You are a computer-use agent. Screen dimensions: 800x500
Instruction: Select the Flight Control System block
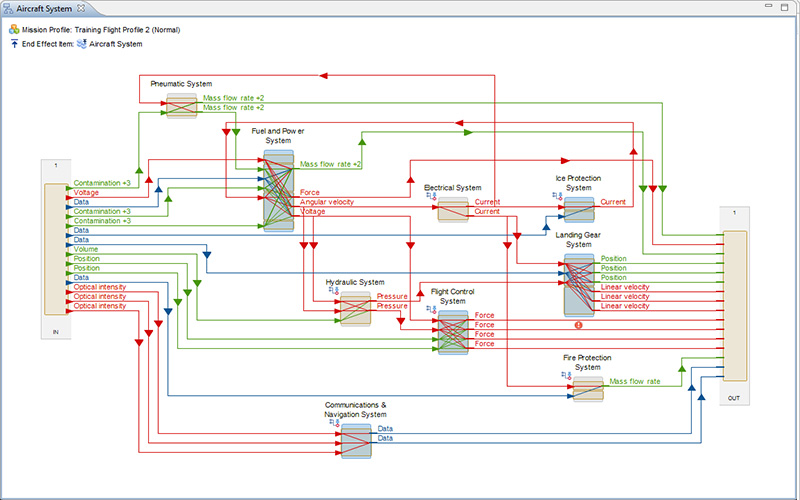pos(453,333)
